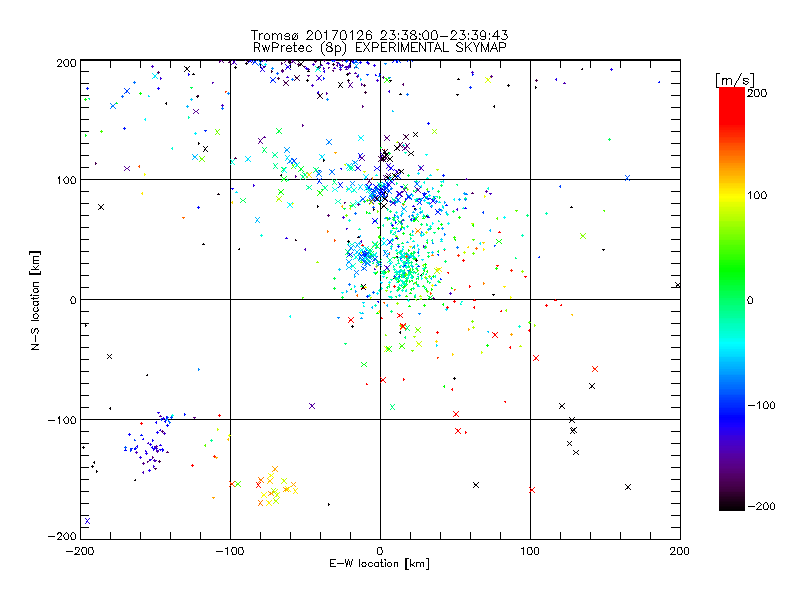Select the '-100' tick on the E-W axis

(230, 551)
